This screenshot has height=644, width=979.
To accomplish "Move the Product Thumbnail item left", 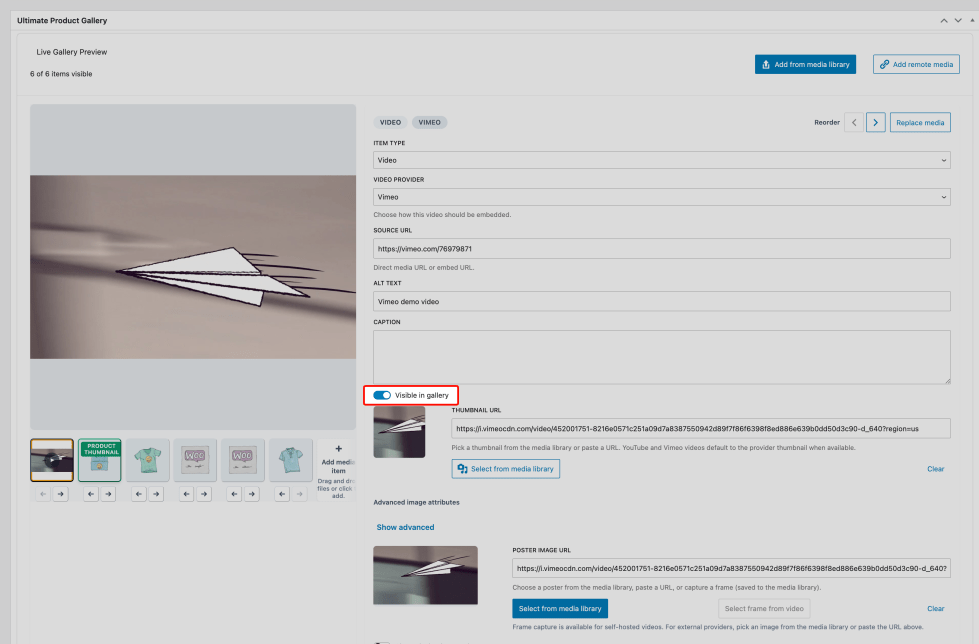I will [91, 494].
